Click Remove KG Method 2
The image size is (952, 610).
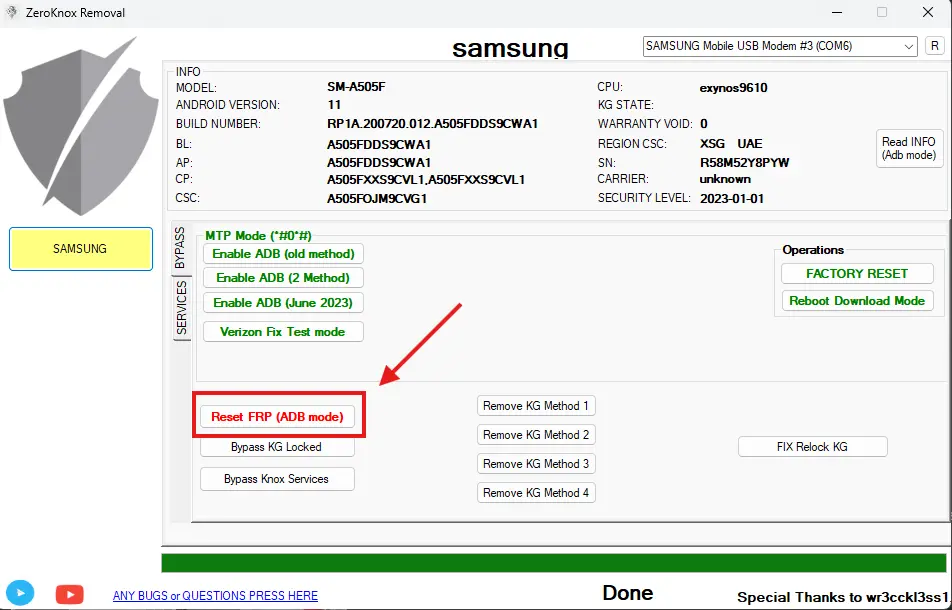pos(536,435)
